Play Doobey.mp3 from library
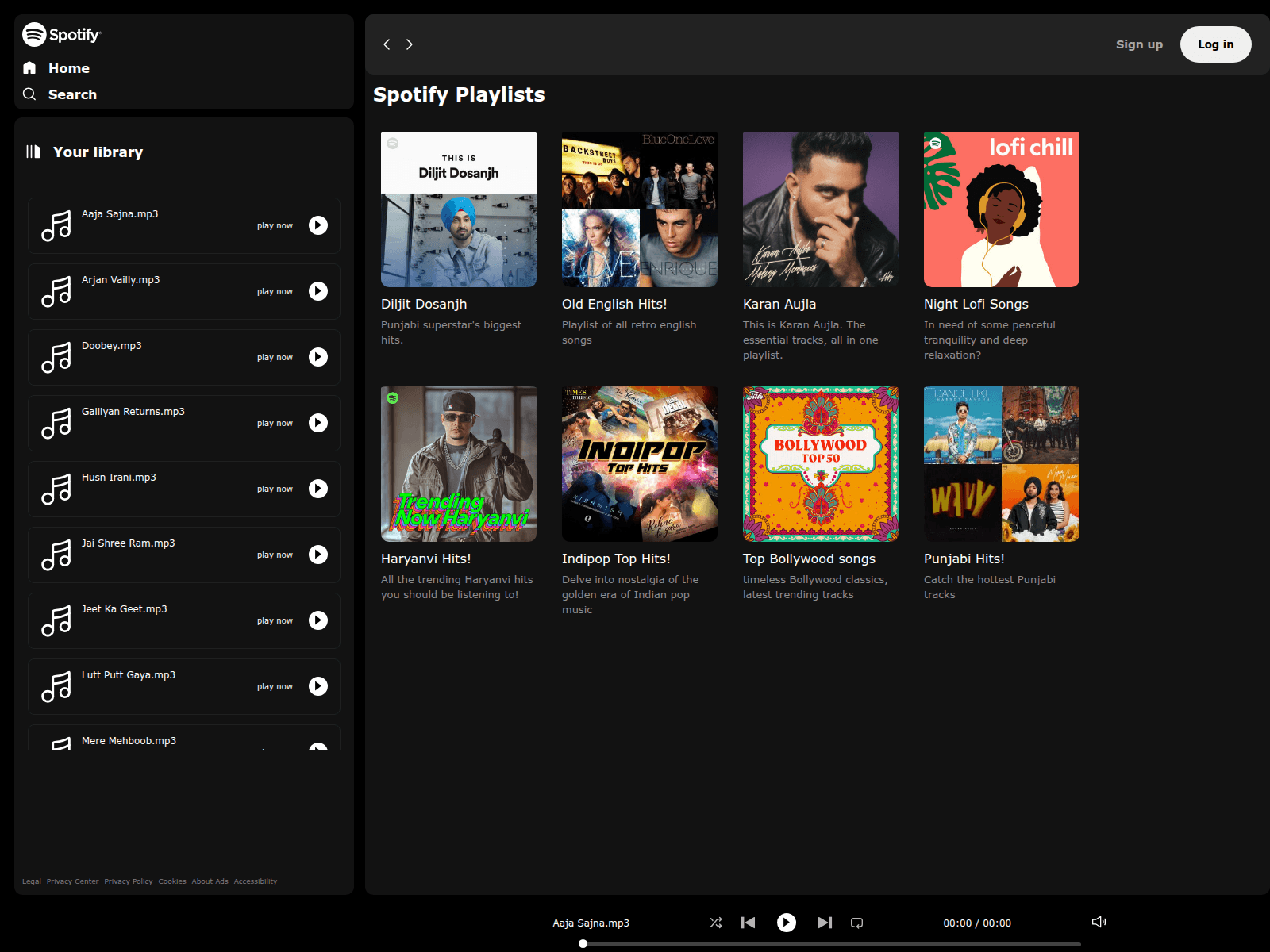Screen dimensions: 1270x952 click(x=318, y=357)
